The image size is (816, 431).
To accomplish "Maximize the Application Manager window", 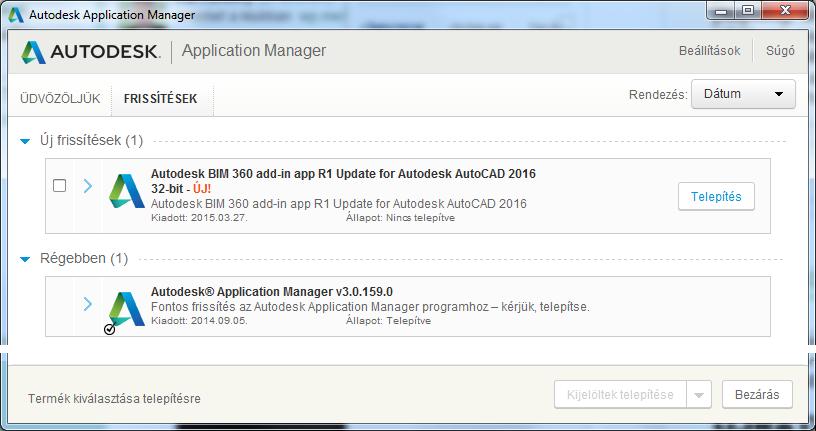I will tap(748, 10).
